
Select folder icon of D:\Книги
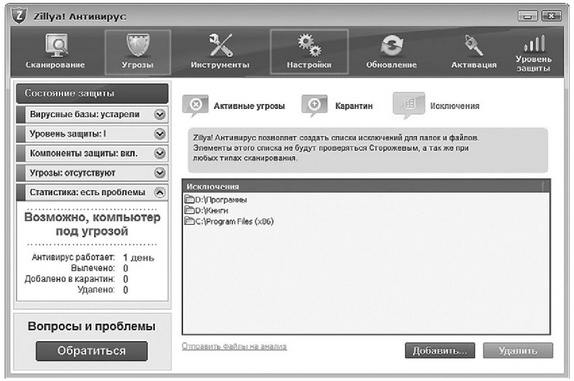pos(190,210)
